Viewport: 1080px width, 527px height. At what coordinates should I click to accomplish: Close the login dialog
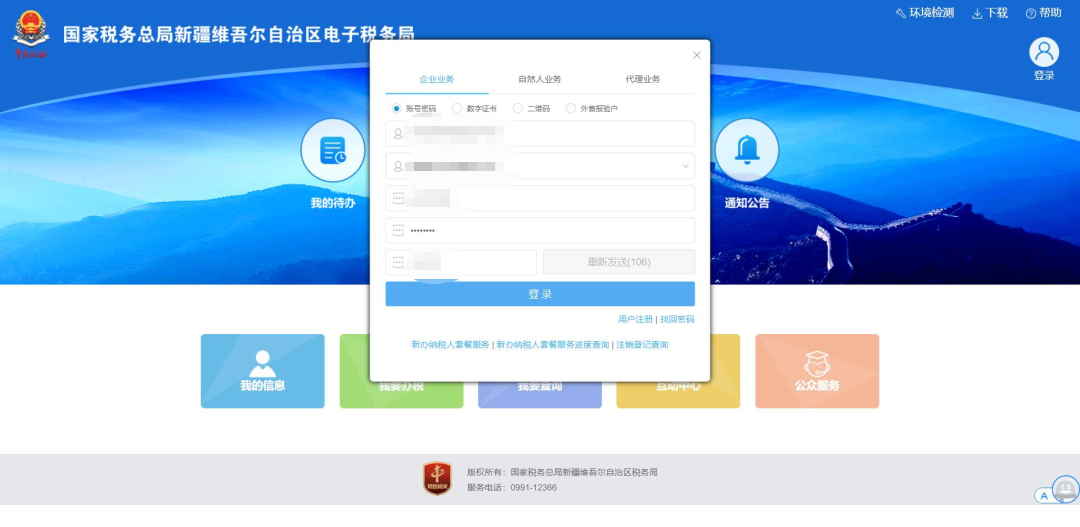click(696, 55)
